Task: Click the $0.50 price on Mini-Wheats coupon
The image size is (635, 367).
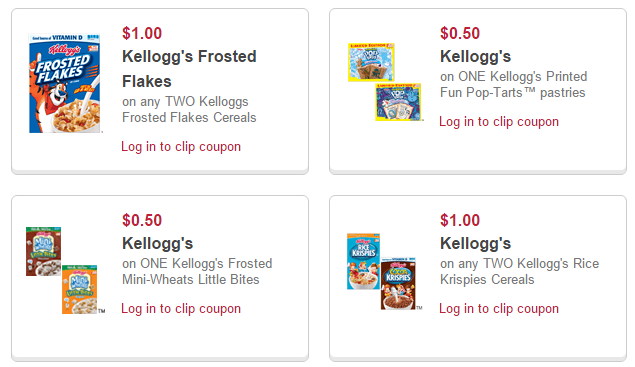Action: point(142,220)
